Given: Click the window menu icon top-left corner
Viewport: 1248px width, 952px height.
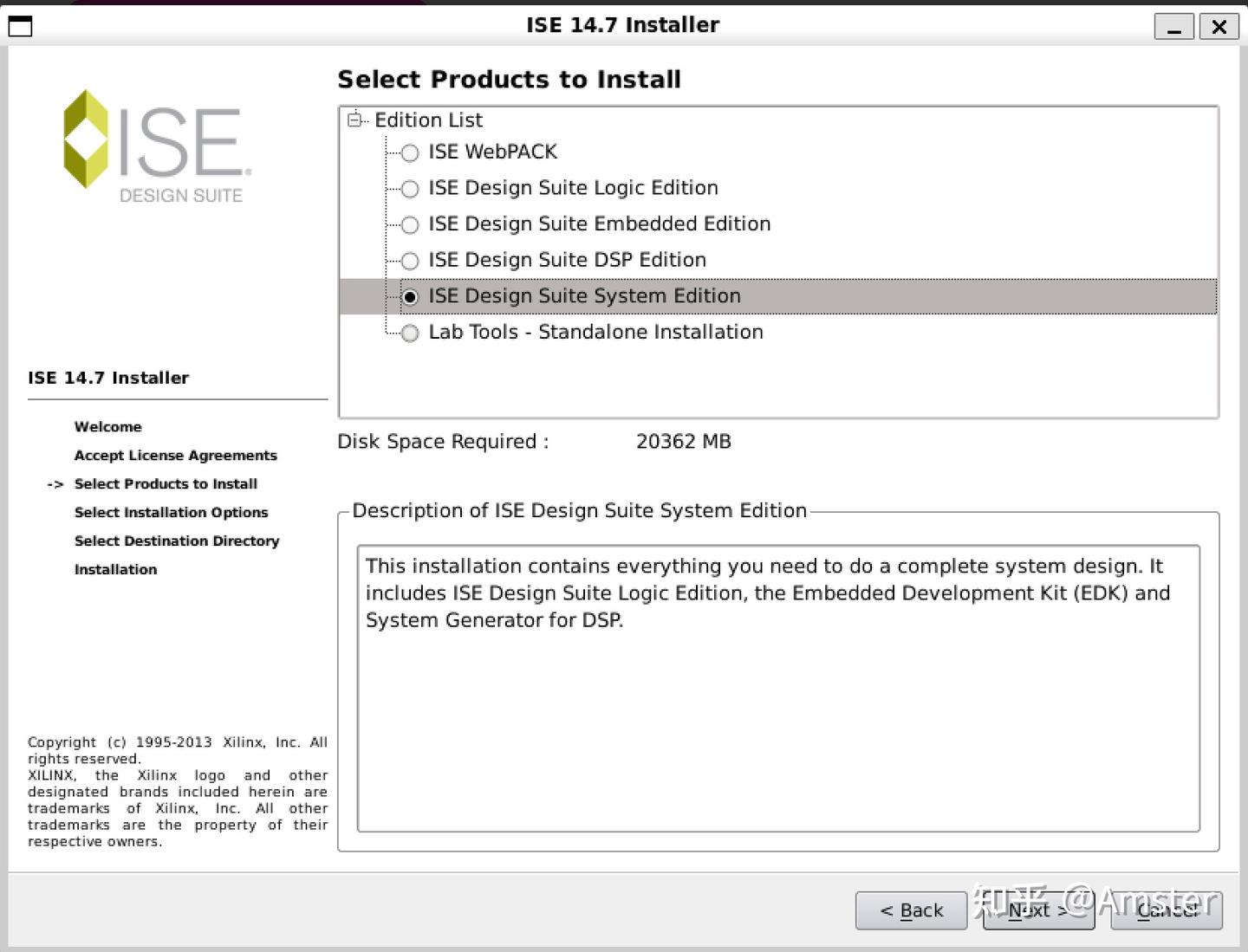Looking at the screenshot, I should click(x=19, y=25).
